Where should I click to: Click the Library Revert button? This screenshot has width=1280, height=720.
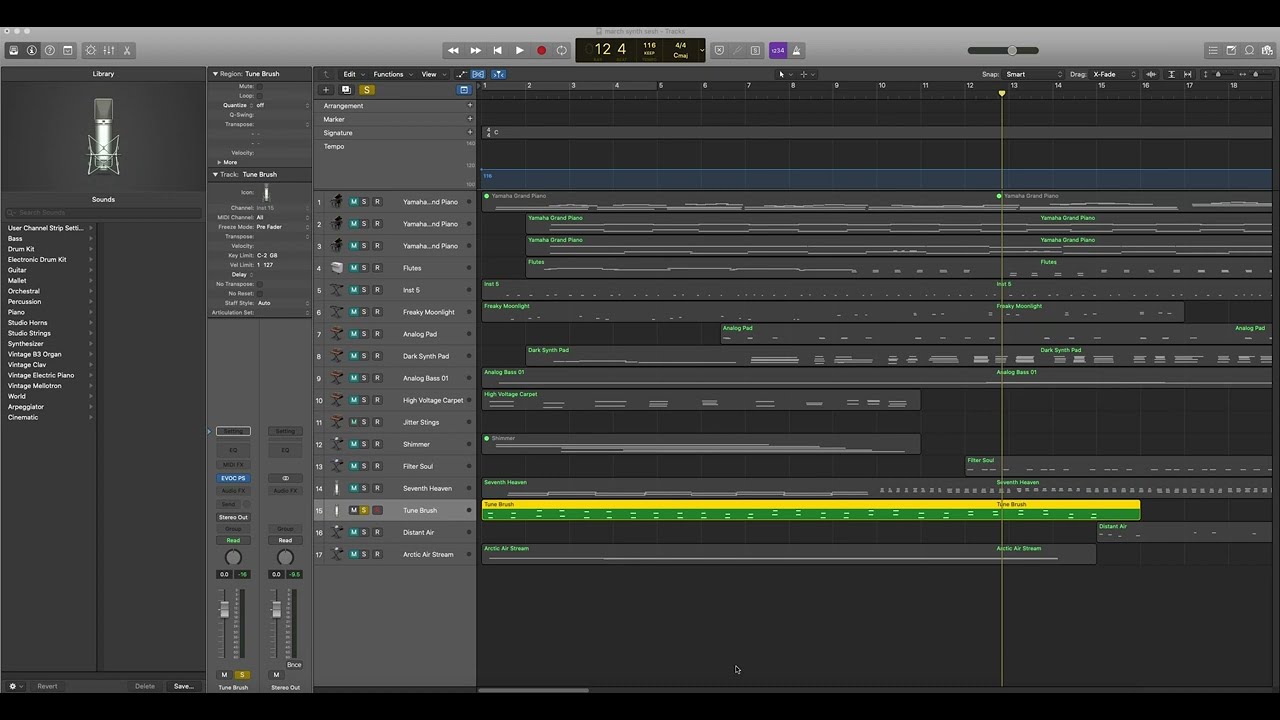(47, 686)
